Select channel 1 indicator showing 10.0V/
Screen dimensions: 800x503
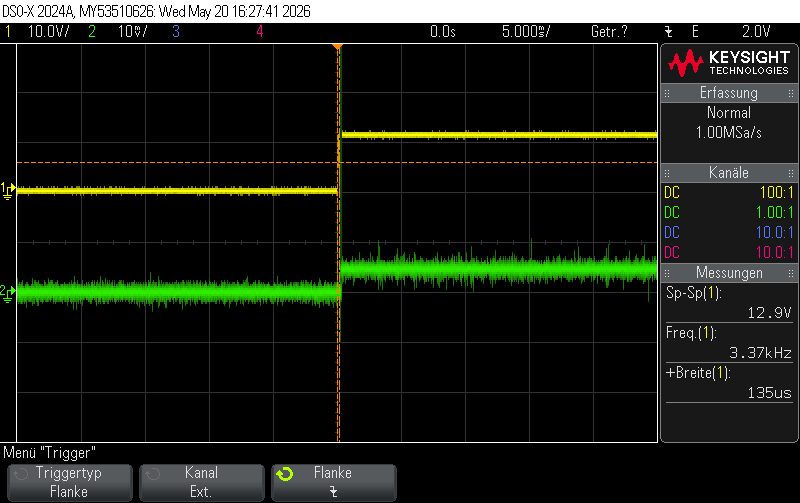tap(37, 32)
